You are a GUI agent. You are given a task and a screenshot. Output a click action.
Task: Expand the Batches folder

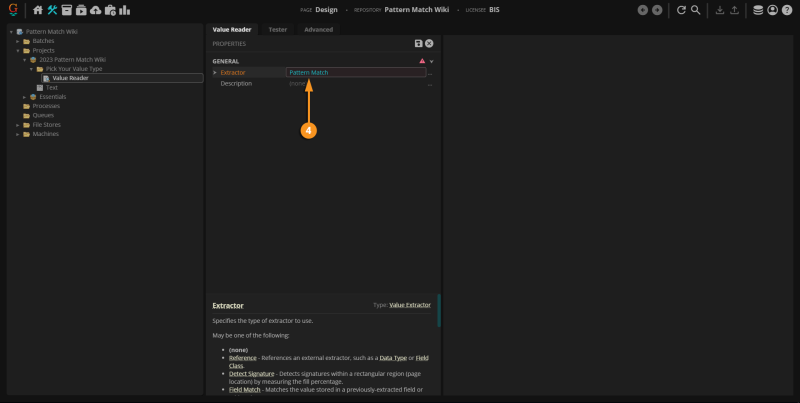pos(18,41)
